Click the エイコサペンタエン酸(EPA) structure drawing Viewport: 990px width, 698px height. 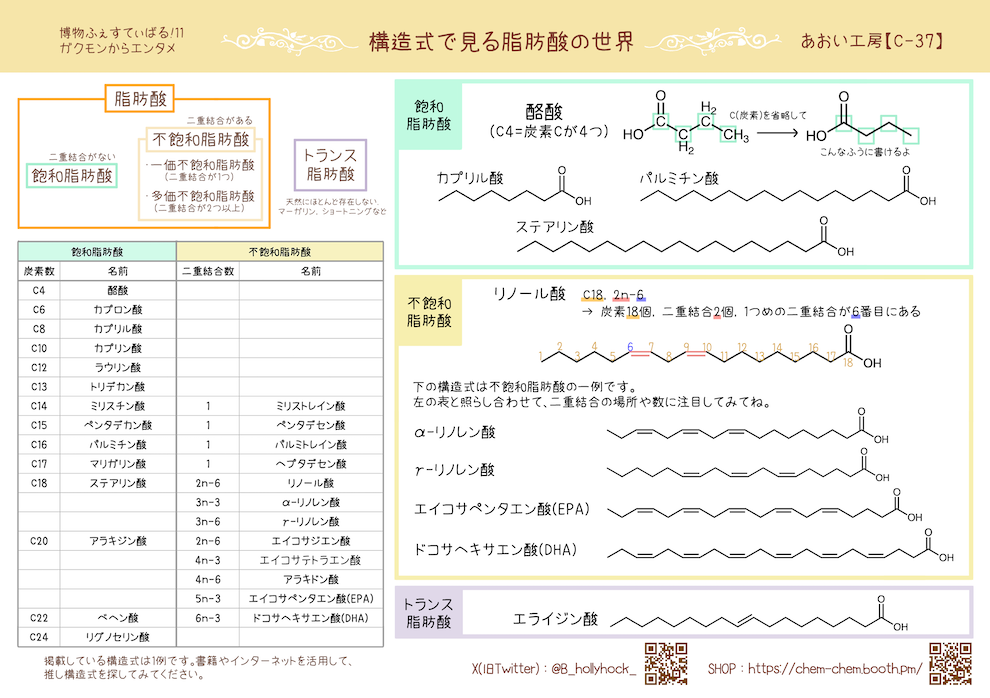[765, 505]
